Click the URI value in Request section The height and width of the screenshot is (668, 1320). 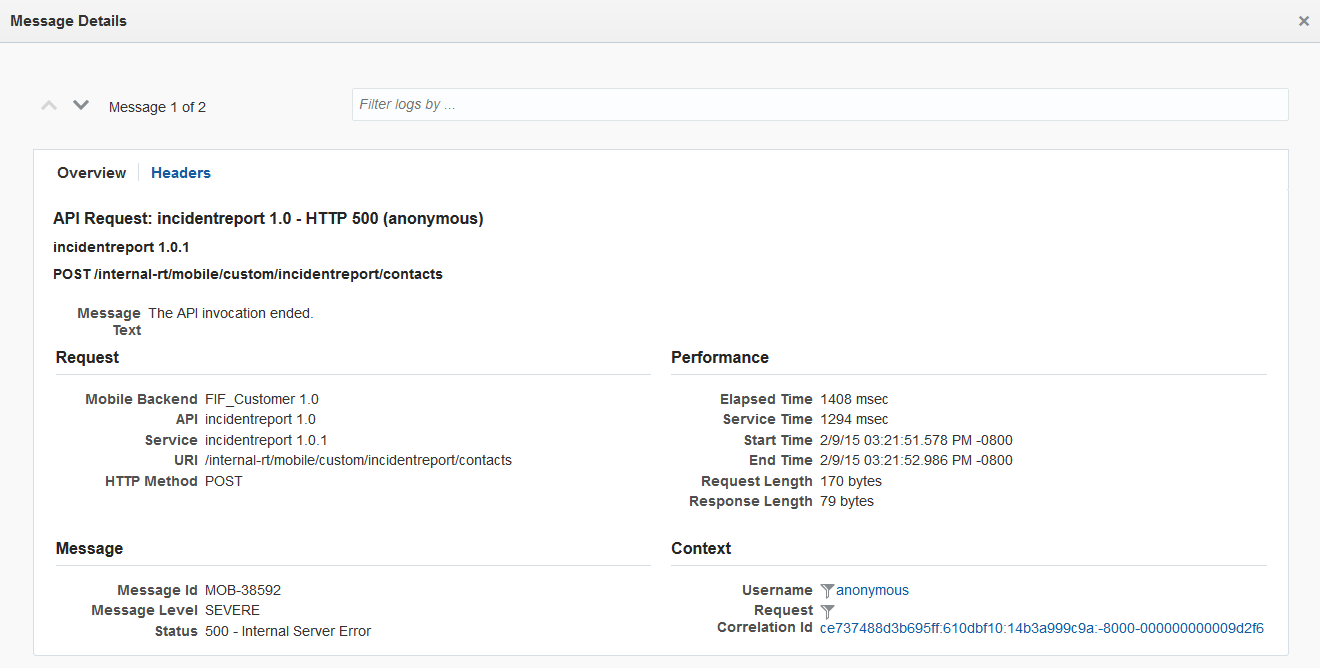click(x=358, y=460)
